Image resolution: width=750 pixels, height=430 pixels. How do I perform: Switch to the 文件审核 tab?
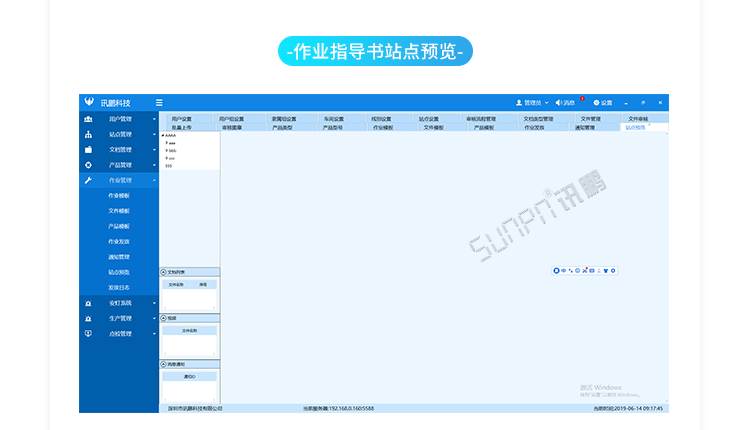[x=644, y=119]
